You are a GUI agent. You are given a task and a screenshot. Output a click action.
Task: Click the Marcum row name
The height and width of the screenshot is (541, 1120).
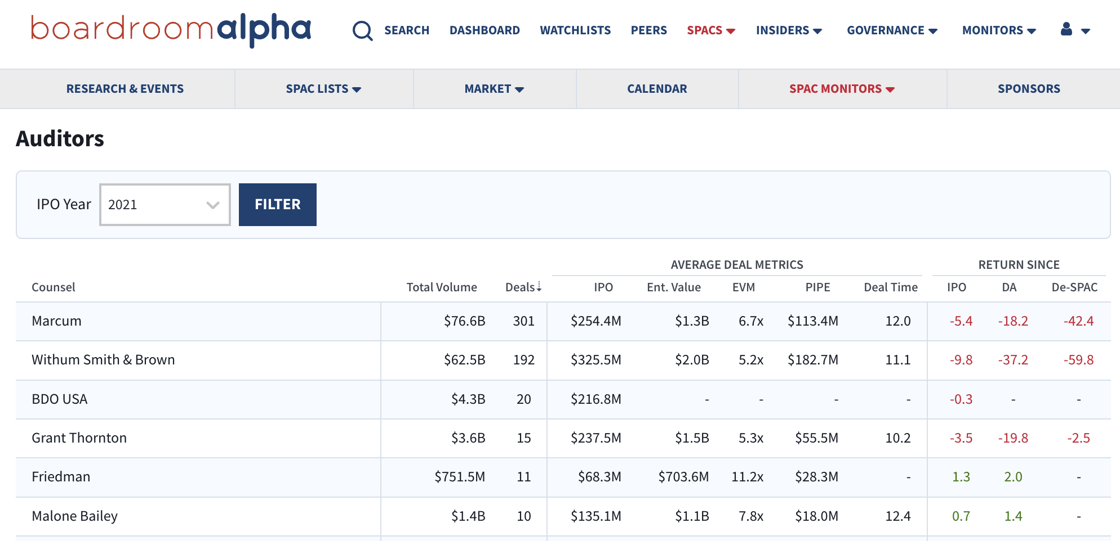56,321
